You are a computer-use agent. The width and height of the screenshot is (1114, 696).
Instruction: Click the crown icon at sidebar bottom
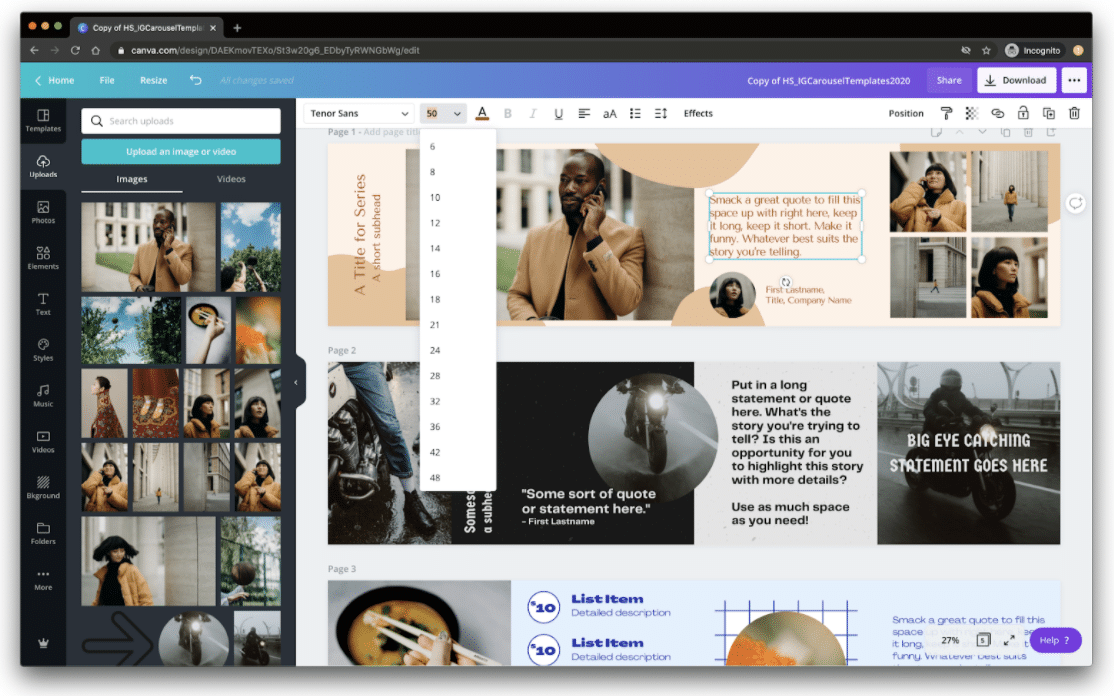pos(43,643)
